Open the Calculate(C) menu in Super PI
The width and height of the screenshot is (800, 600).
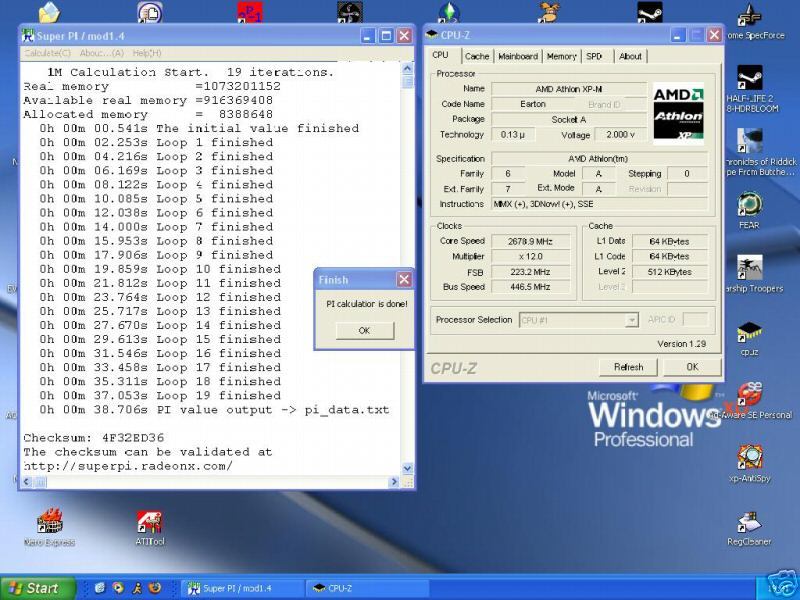click(47, 53)
